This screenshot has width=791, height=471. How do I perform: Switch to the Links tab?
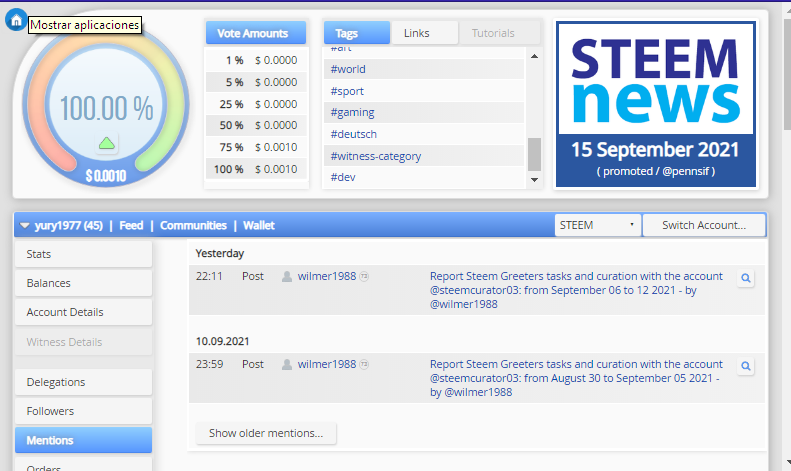[425, 33]
